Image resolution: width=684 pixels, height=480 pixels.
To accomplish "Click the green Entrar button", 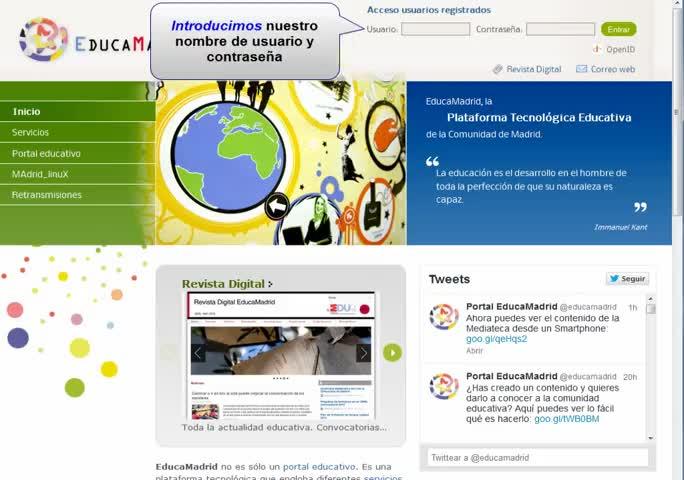I will (x=619, y=29).
